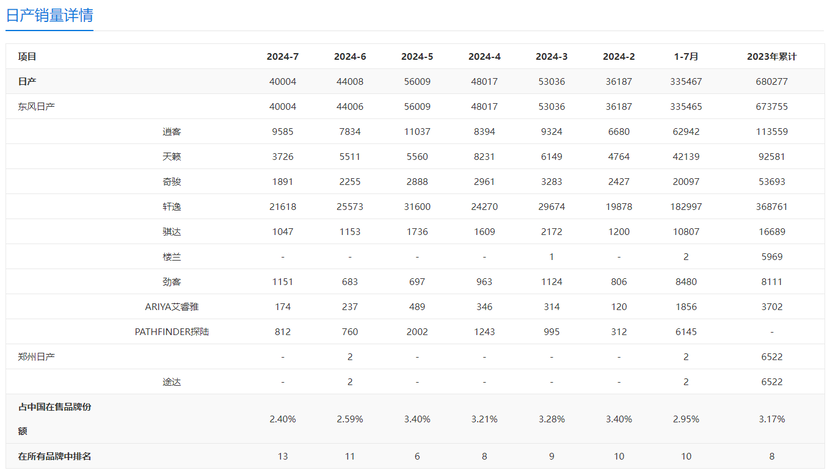
Task: Click market share 2.59% for 2024-6
Action: tap(350, 419)
